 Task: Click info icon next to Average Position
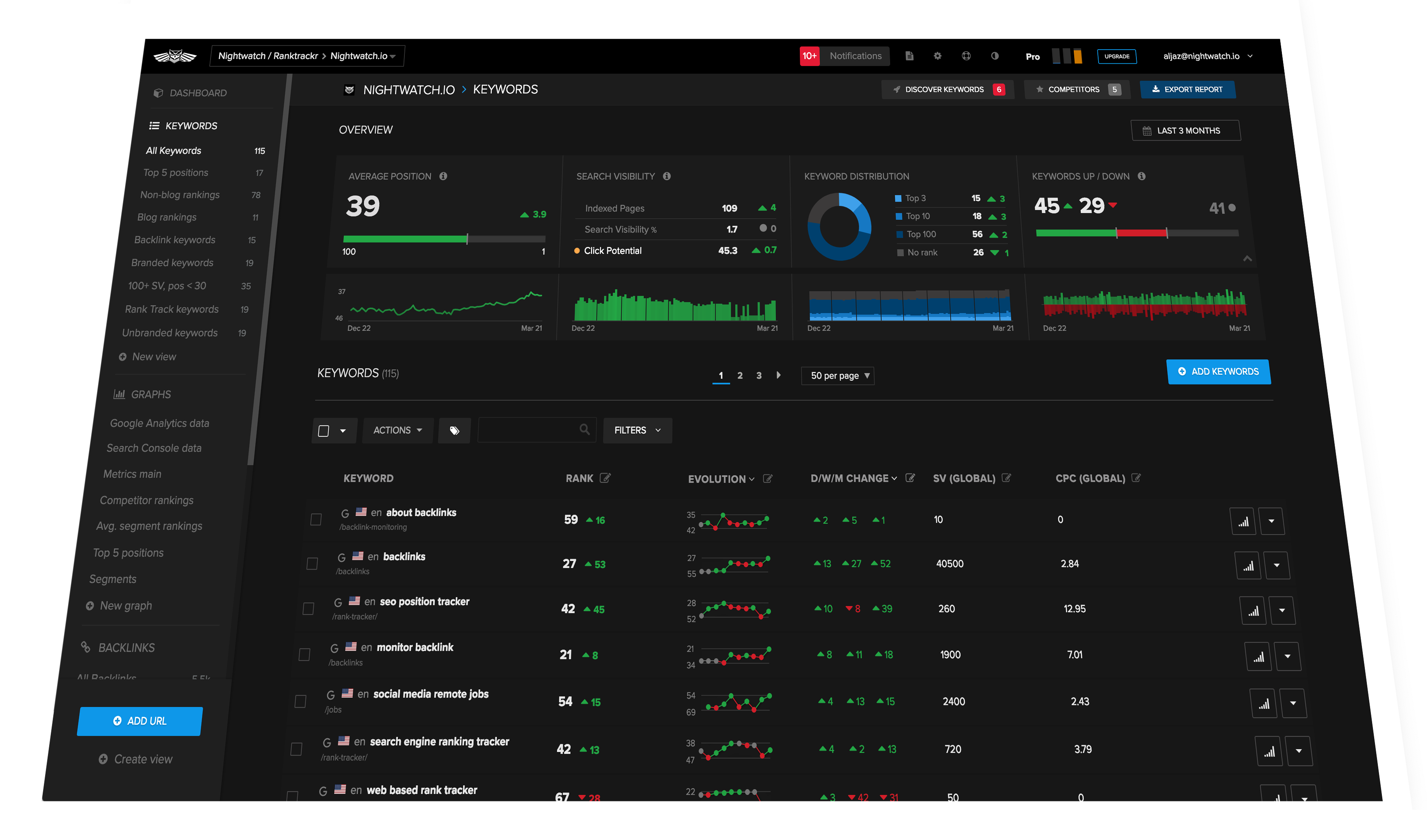click(x=443, y=176)
